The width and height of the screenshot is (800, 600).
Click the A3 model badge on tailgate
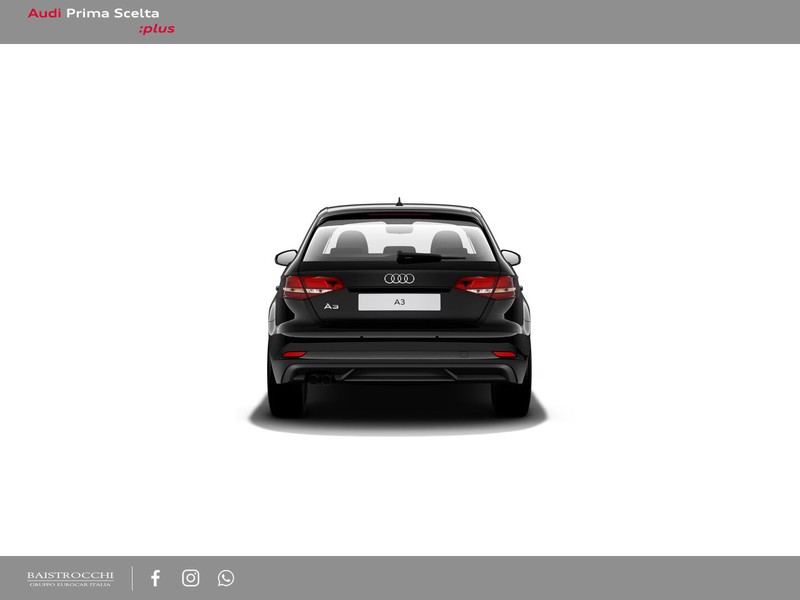[x=331, y=306]
